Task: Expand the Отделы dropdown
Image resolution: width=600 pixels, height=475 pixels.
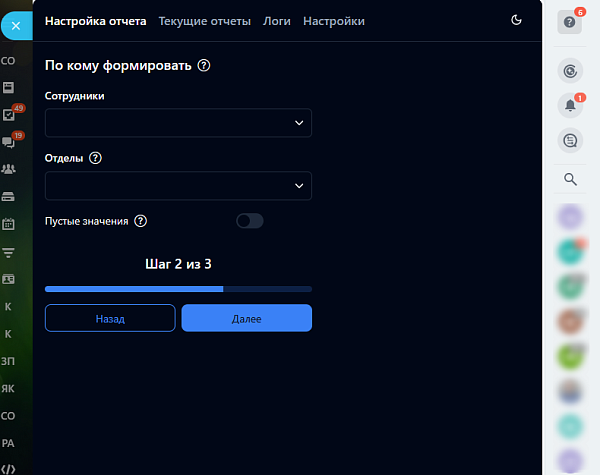Action: (178, 186)
